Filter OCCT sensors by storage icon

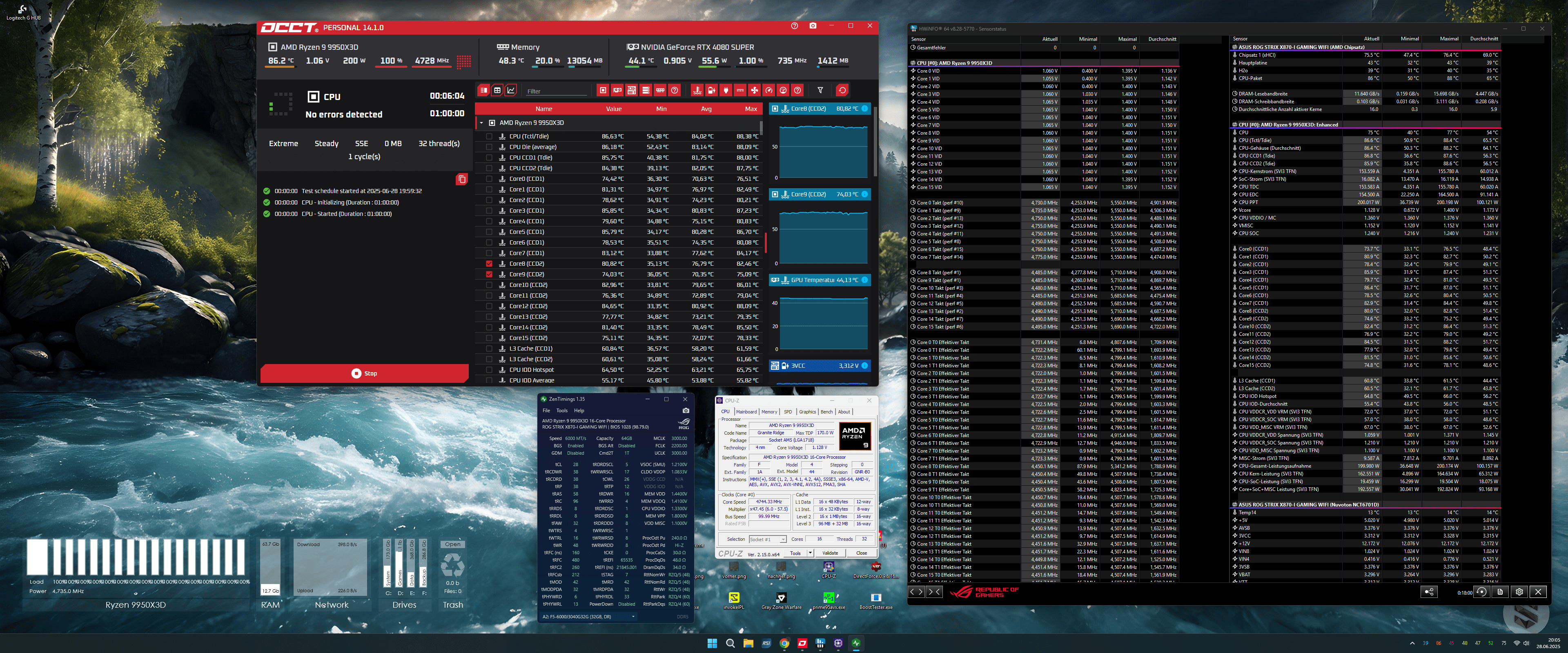click(646, 90)
